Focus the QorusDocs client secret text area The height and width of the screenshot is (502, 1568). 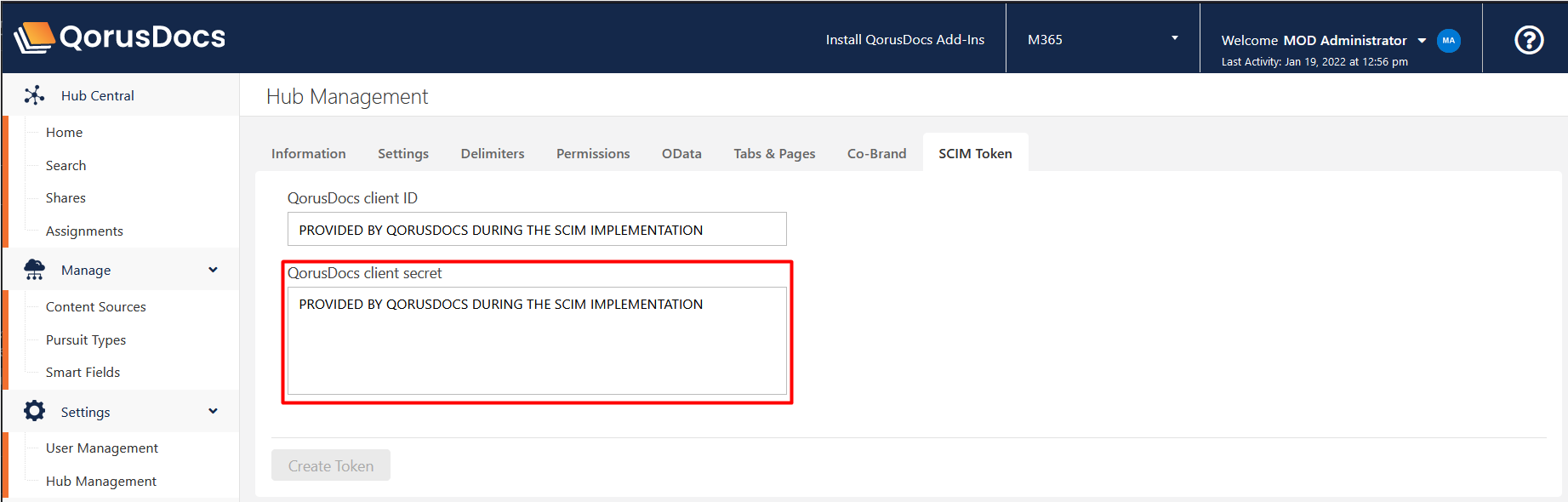tap(537, 340)
